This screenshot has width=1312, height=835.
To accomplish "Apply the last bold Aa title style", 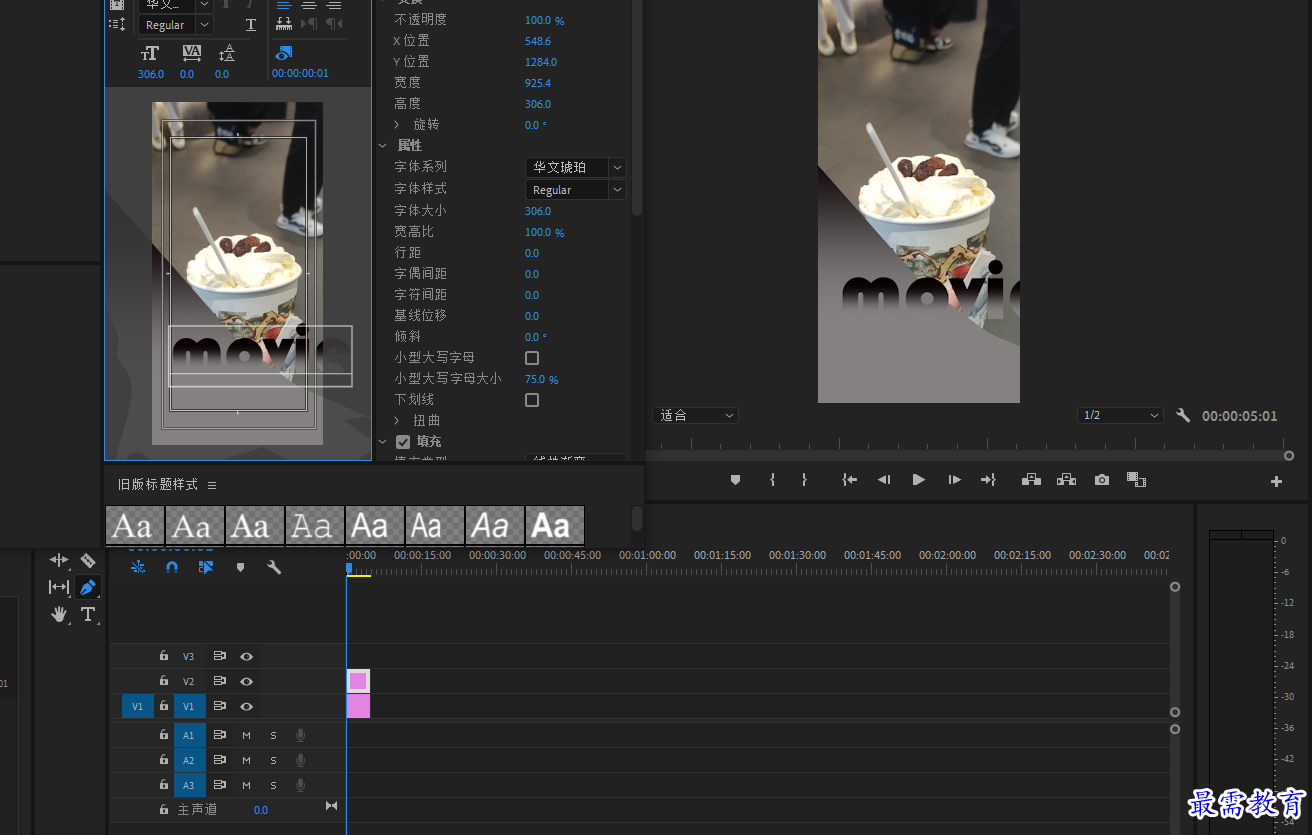I will point(555,525).
